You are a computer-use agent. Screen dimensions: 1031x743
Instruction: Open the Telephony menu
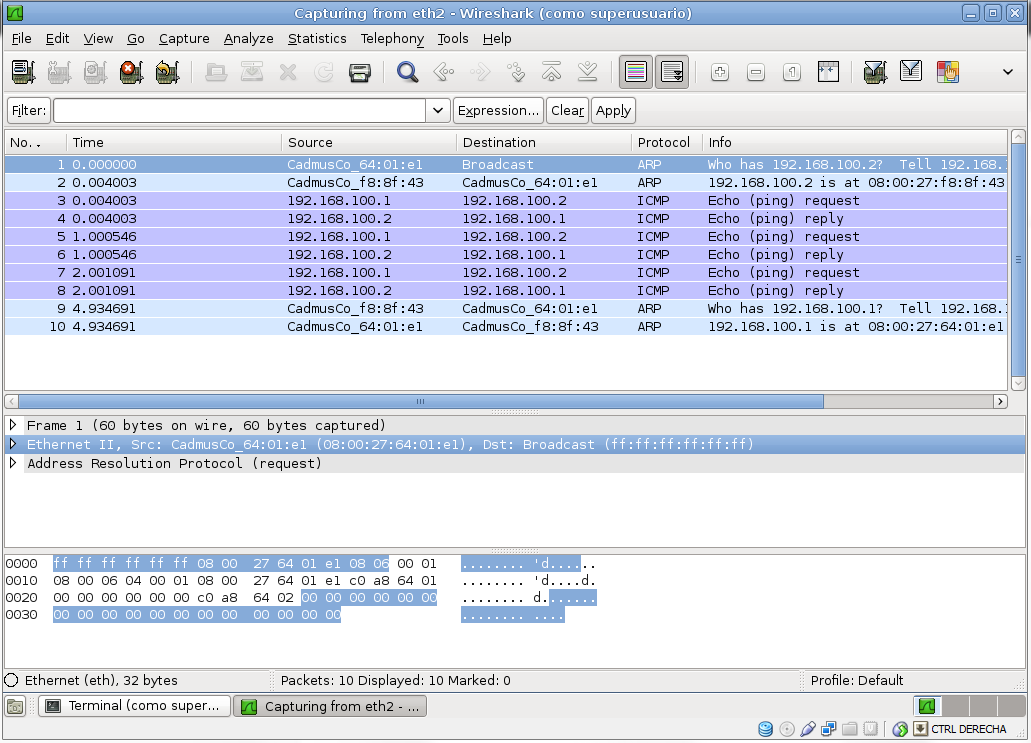coord(392,38)
